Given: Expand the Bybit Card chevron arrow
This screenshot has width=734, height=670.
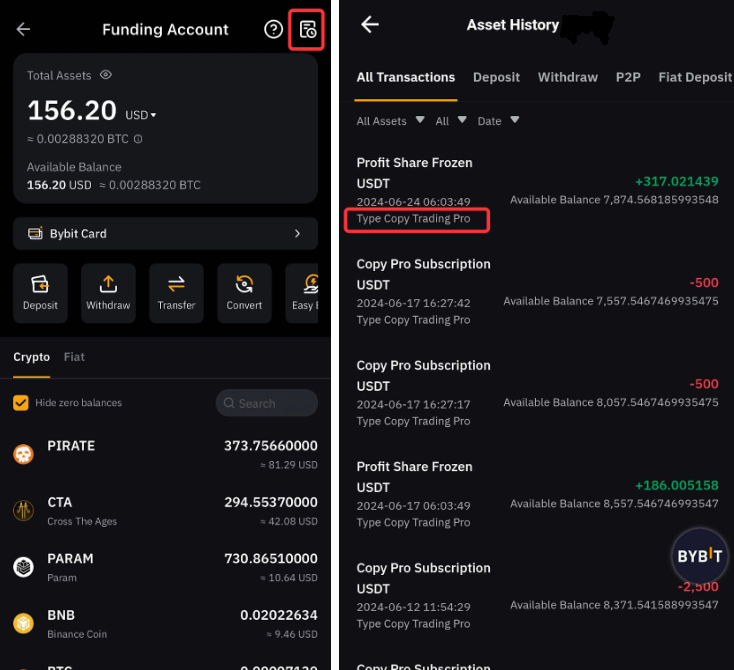Looking at the screenshot, I should [x=297, y=233].
